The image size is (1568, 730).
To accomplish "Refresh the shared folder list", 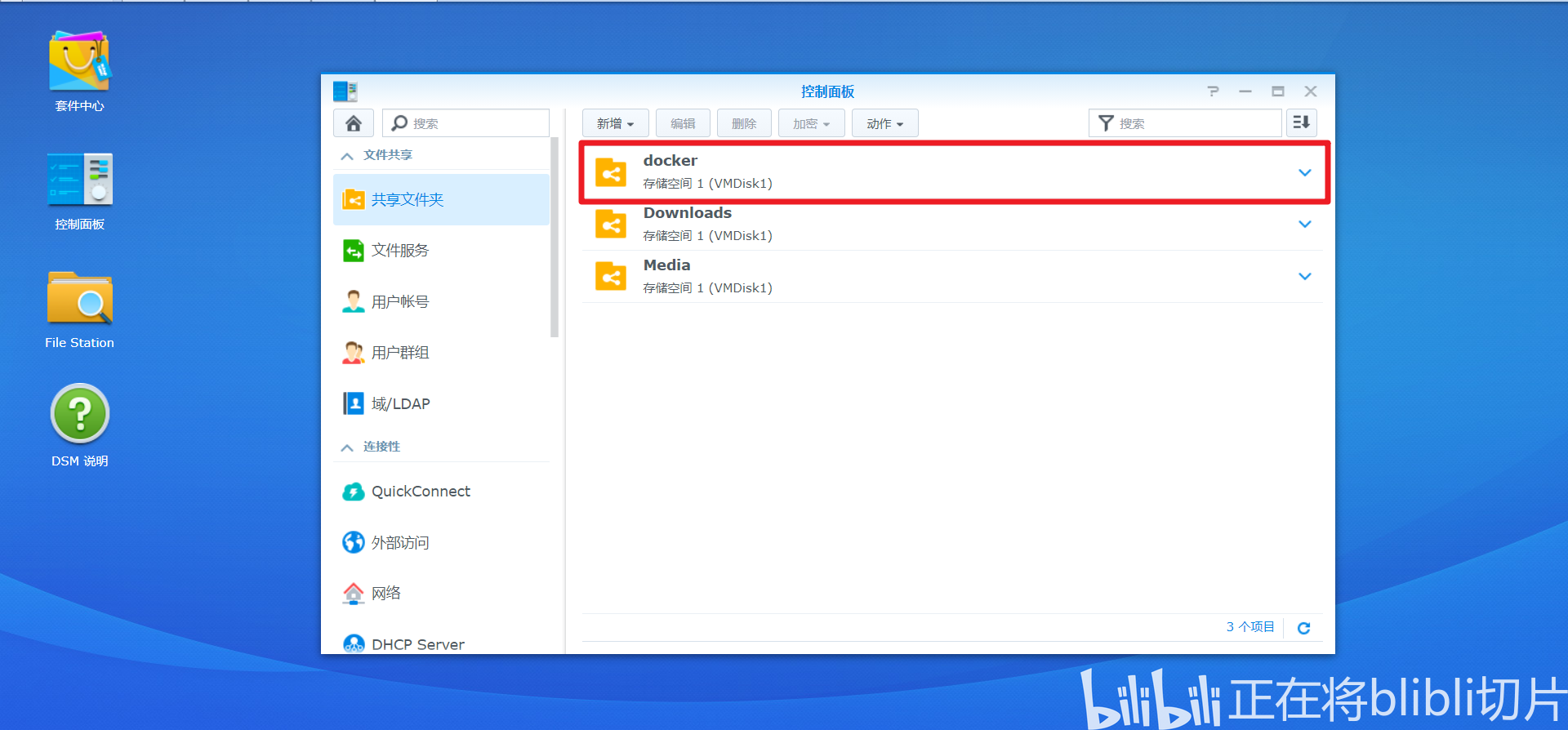I will (1304, 627).
